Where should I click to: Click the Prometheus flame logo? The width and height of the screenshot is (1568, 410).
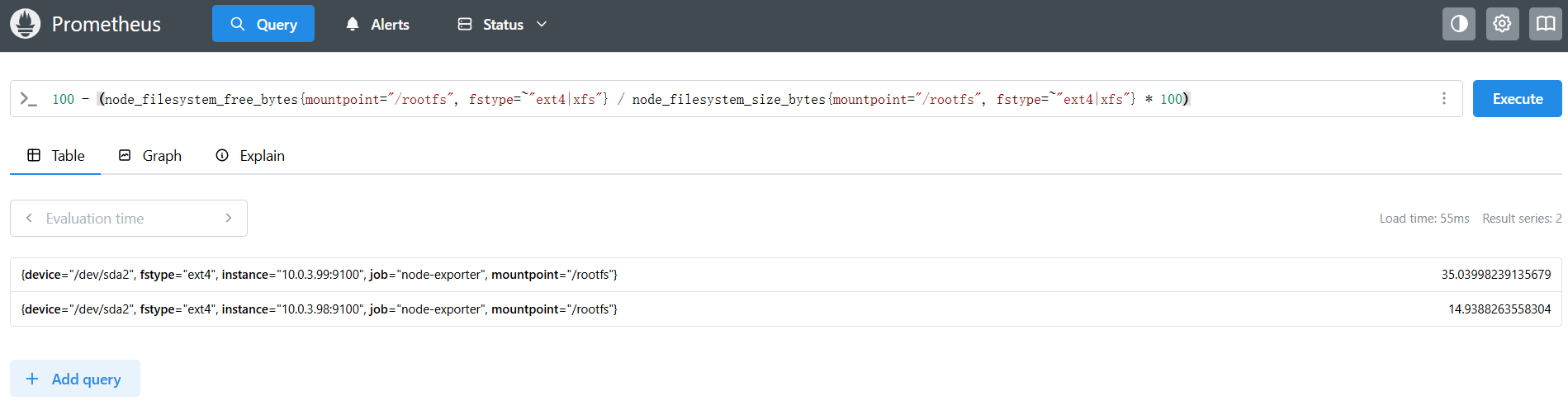(x=26, y=24)
